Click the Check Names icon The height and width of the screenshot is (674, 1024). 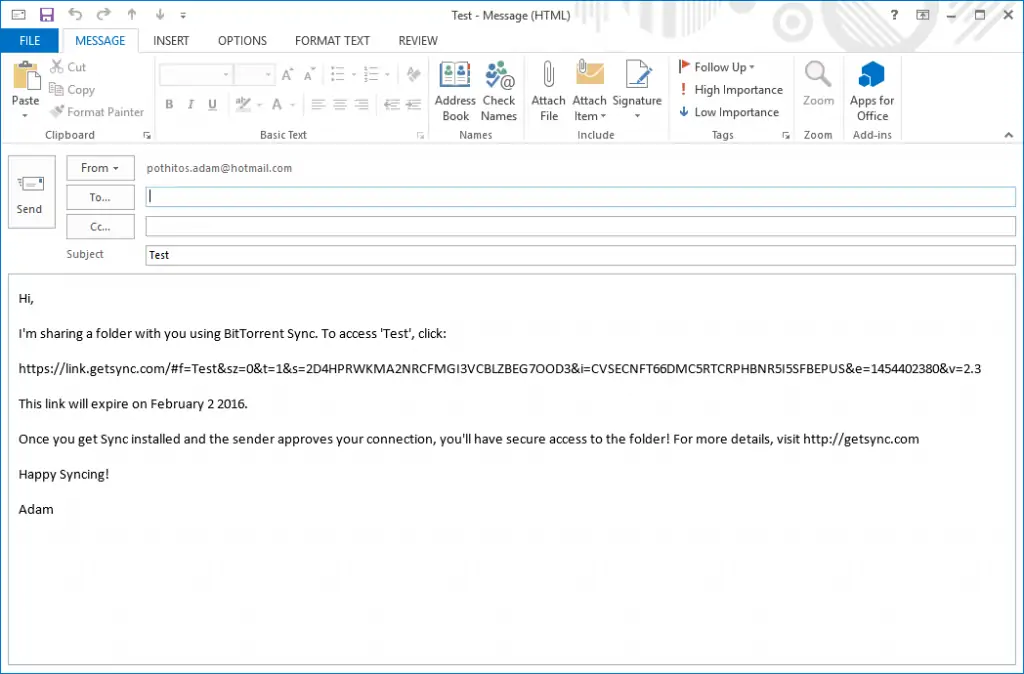click(x=499, y=91)
